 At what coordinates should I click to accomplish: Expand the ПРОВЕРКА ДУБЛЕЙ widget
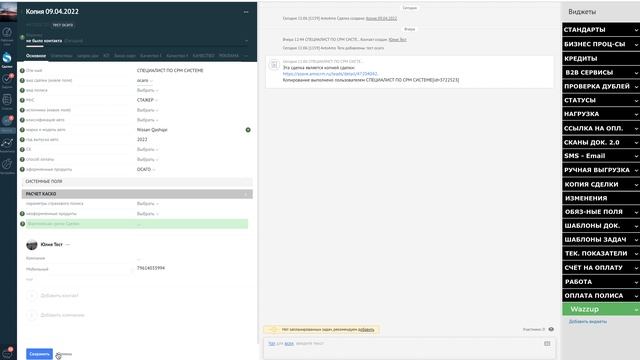601,86
